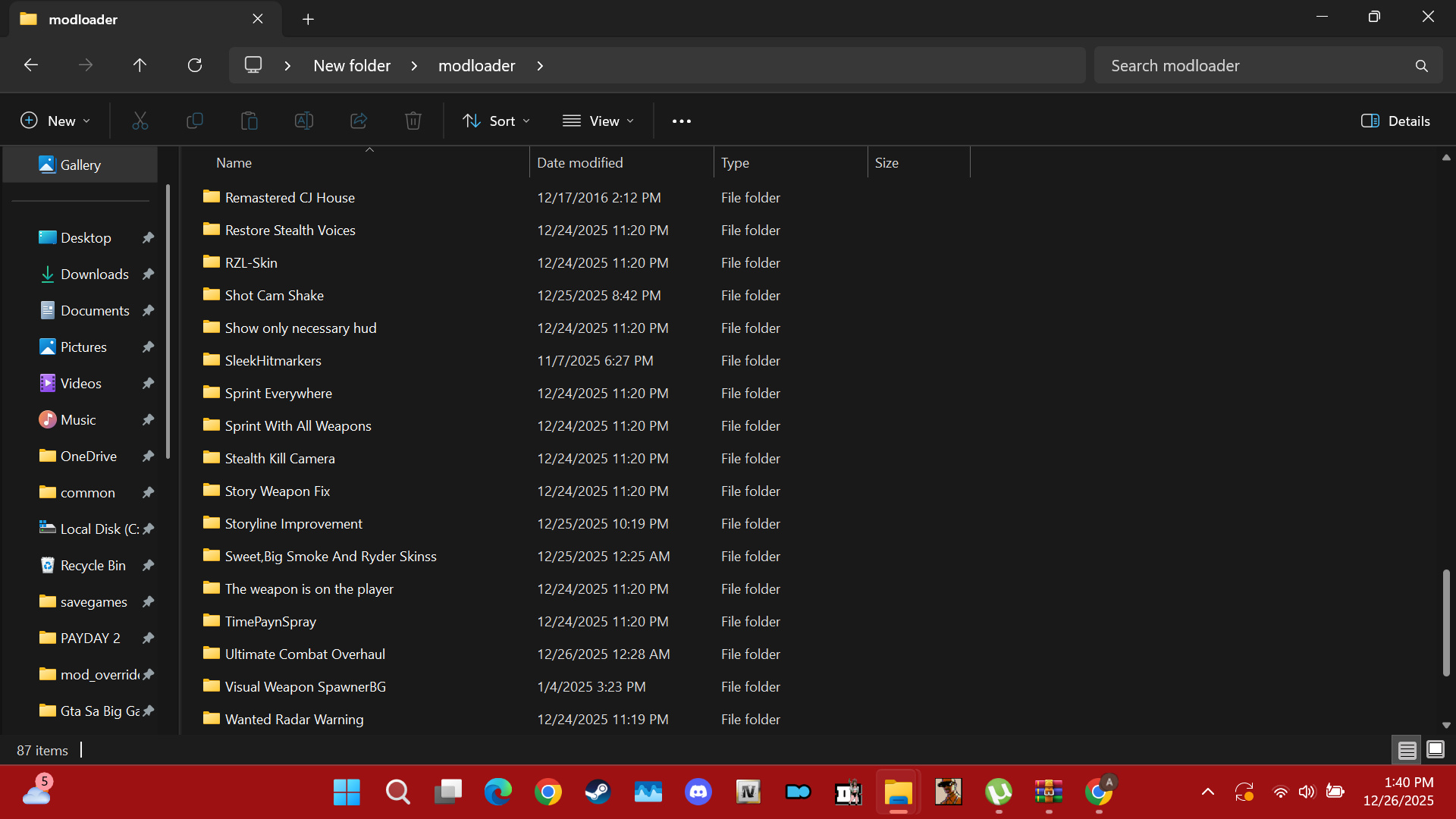Toggle the Details pane button
This screenshot has height=819, width=1456.
(1395, 121)
